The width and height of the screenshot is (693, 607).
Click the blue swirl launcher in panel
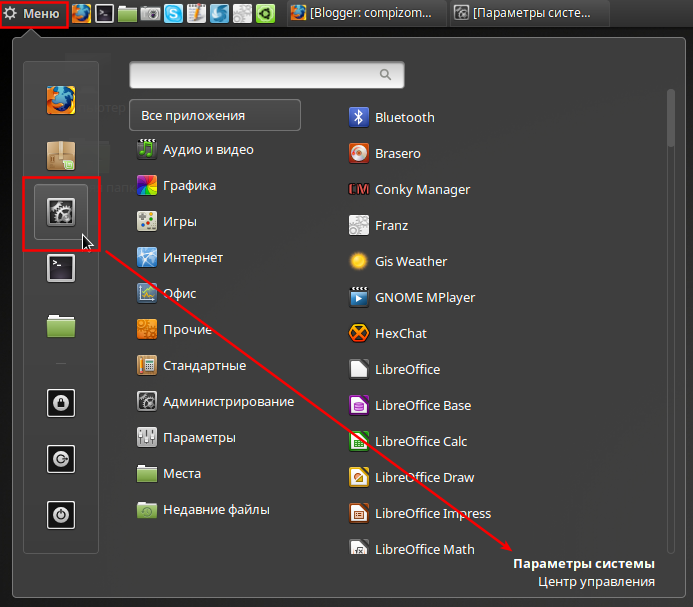click(219, 13)
